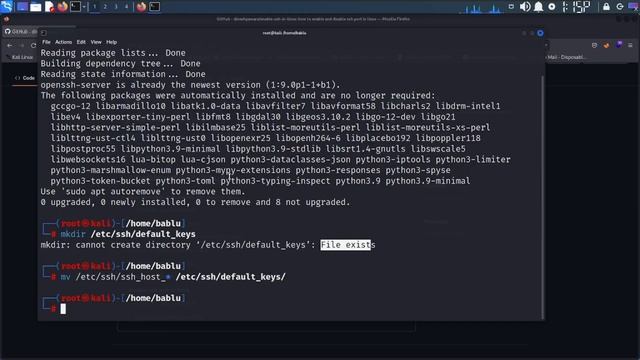Switch to workspace 3

(116, 7)
